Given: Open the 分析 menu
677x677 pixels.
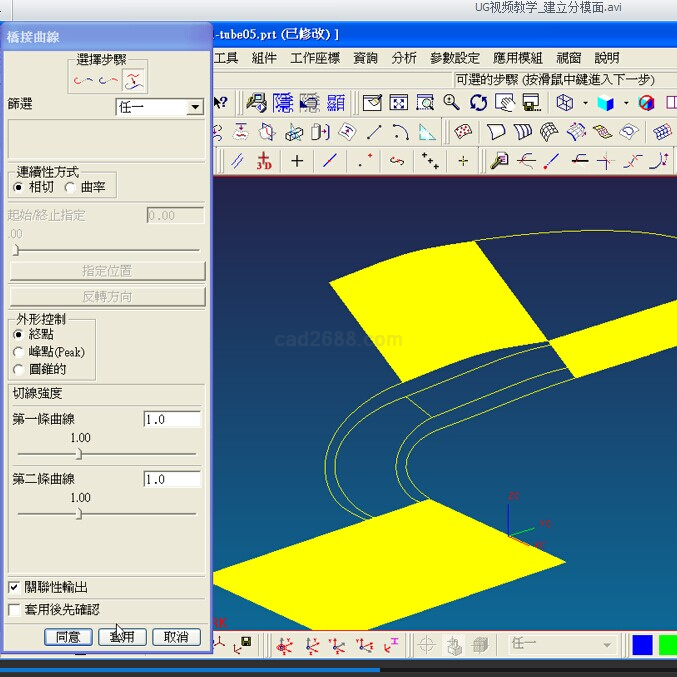Looking at the screenshot, I should pos(404,58).
